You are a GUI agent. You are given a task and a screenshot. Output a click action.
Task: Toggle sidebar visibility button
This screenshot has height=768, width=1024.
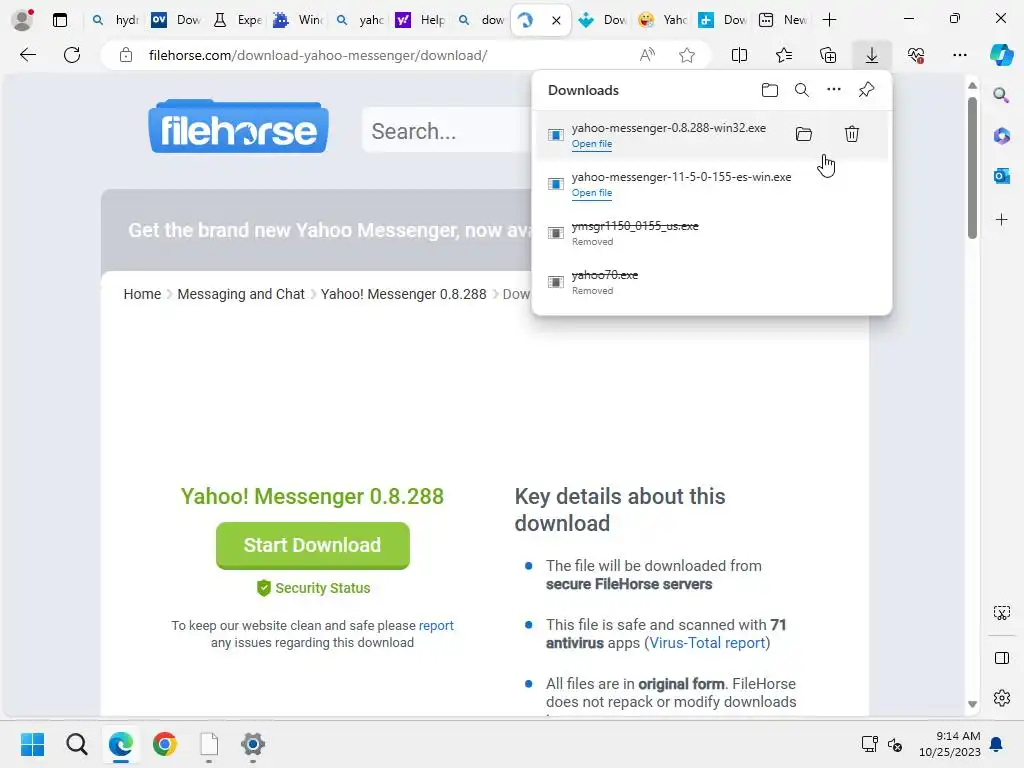1002,658
